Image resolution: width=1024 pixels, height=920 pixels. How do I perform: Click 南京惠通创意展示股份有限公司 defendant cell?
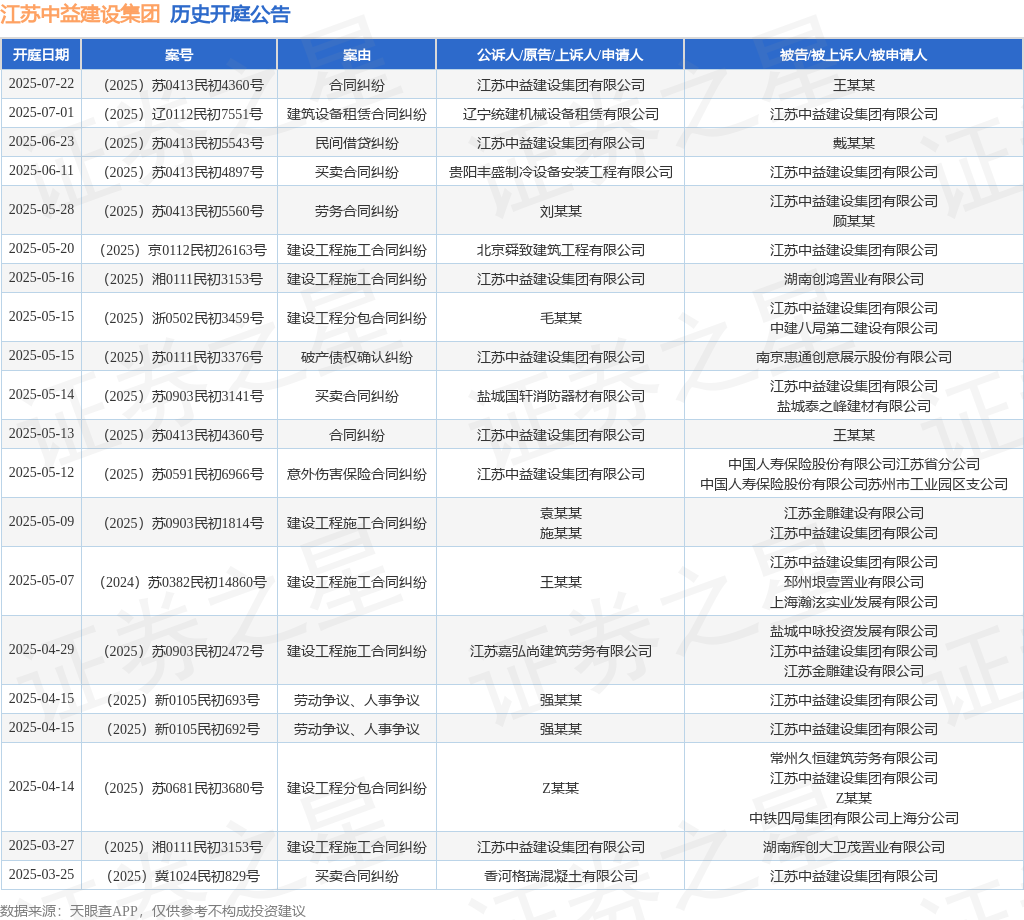854,357
